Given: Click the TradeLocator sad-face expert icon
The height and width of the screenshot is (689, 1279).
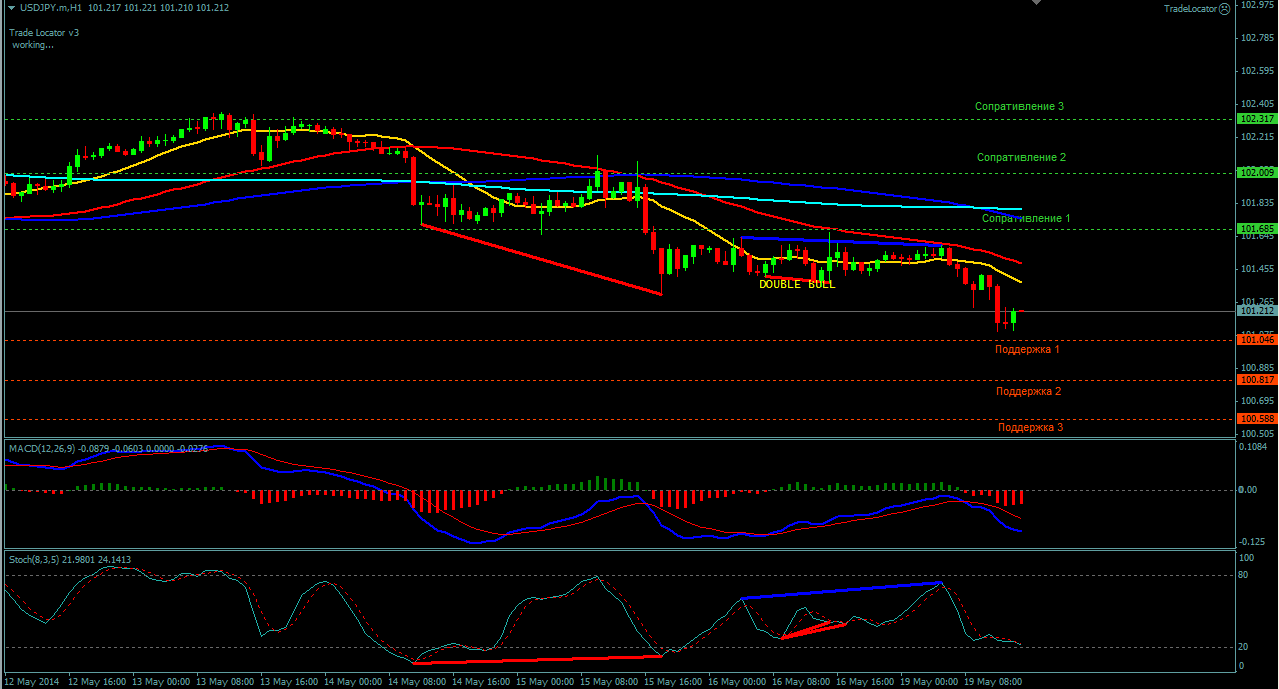Looking at the screenshot, I should (1225, 8).
